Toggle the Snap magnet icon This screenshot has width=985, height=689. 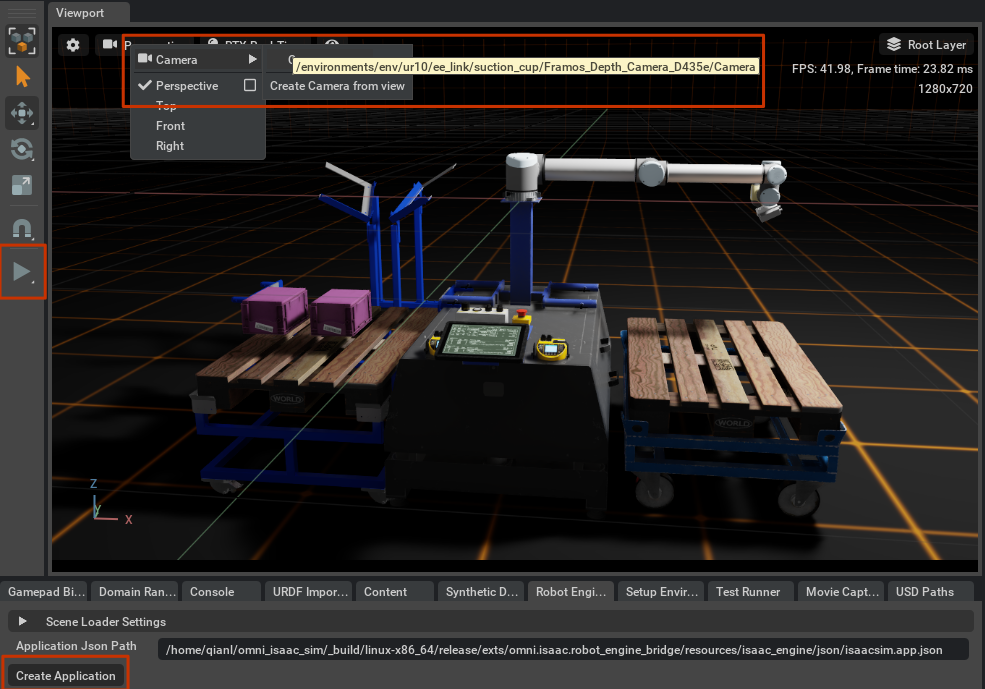tap(22, 228)
